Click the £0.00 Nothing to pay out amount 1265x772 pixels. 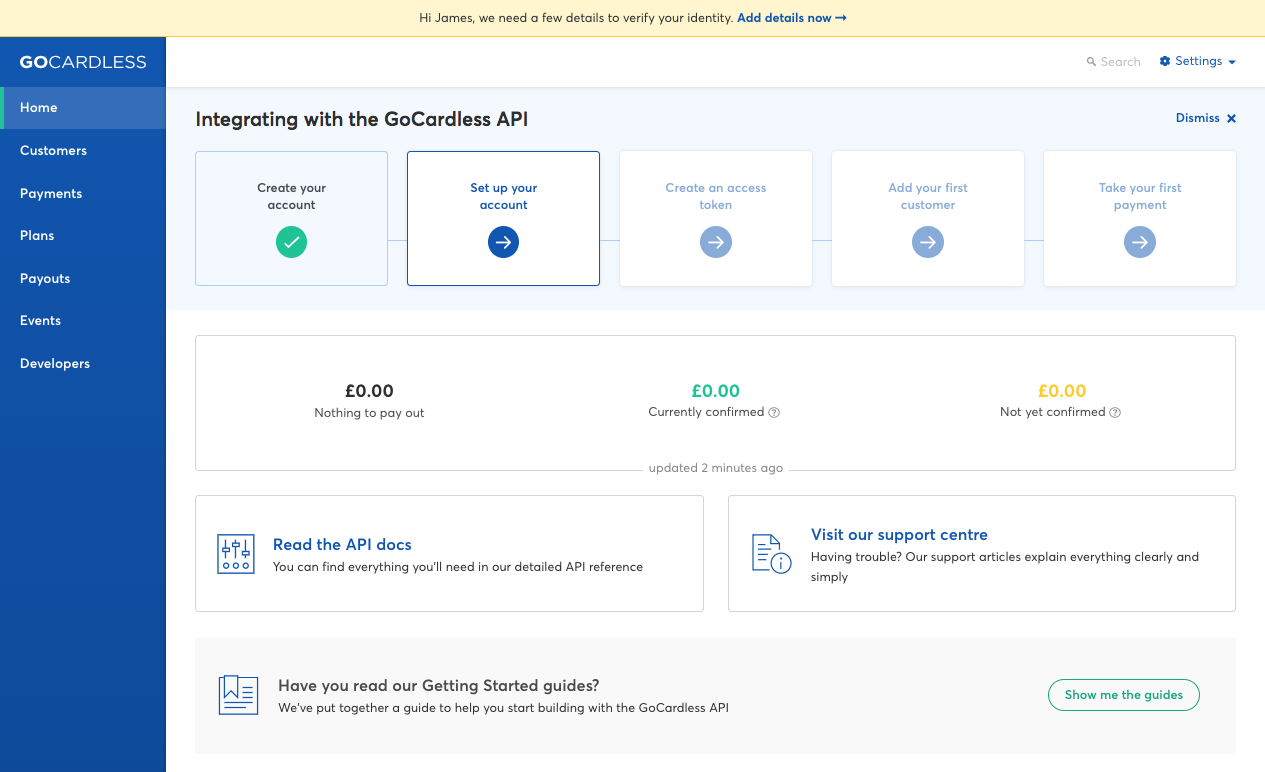369,391
